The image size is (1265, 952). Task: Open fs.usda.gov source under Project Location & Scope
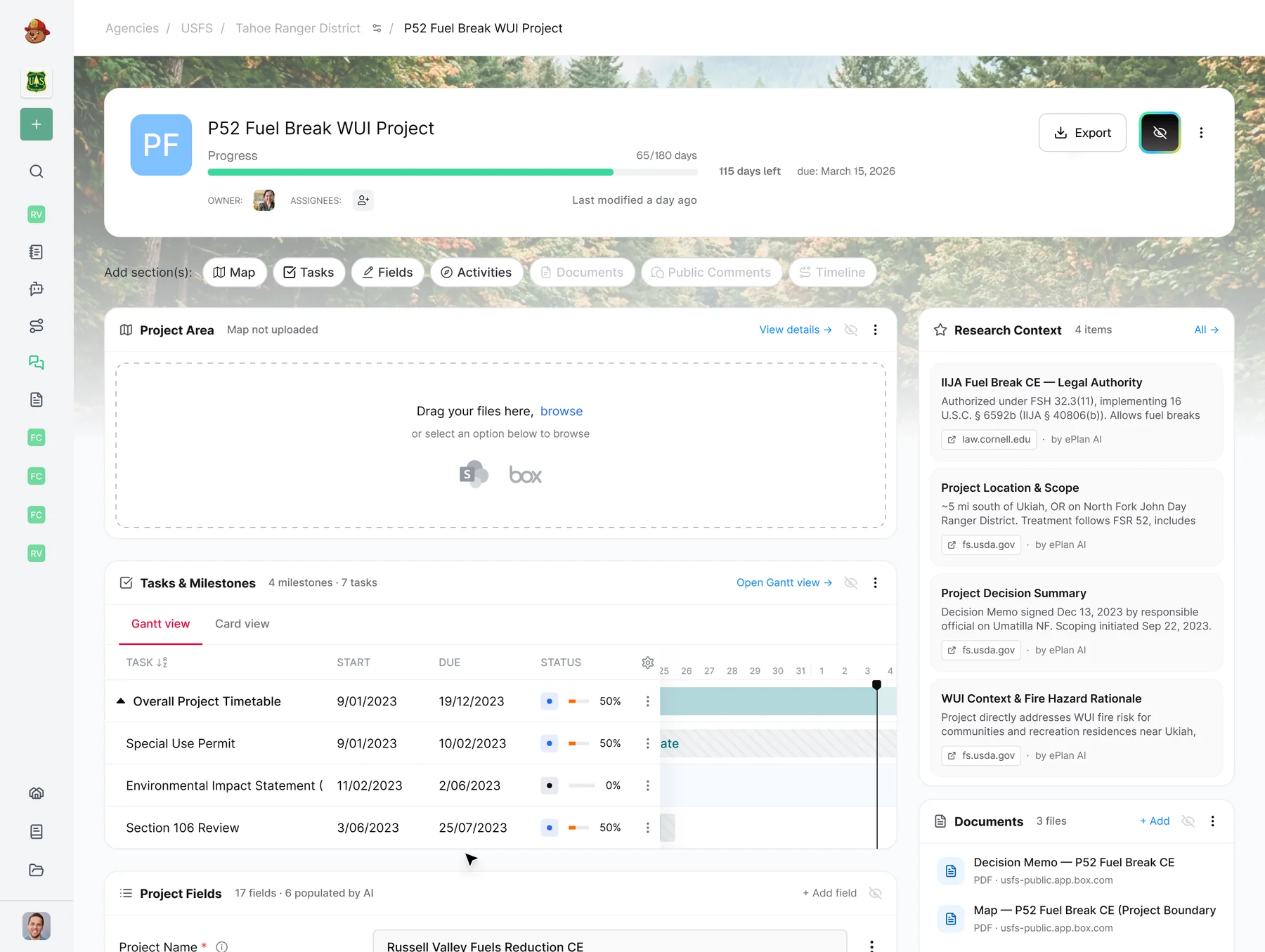point(981,545)
